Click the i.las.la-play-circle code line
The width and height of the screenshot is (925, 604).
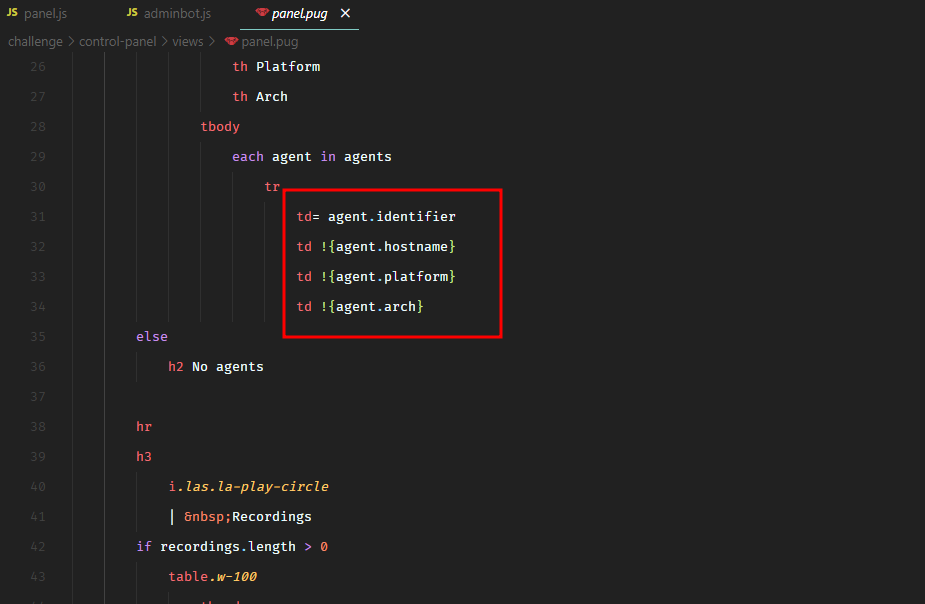coord(249,487)
